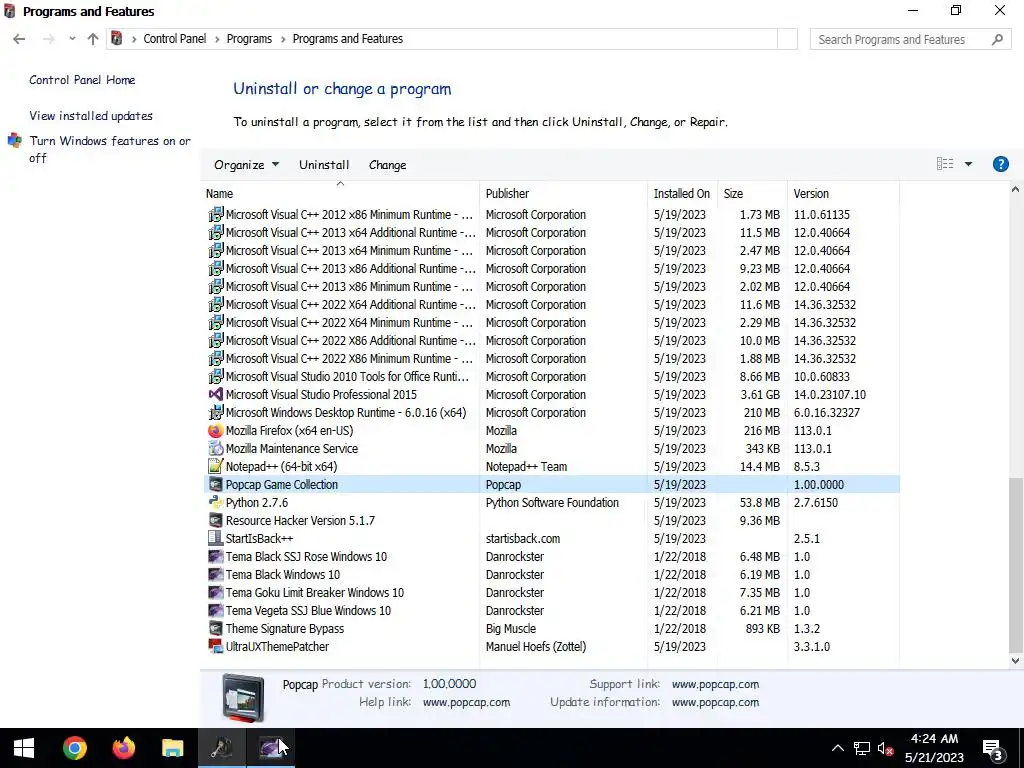The height and width of the screenshot is (768, 1024).
Task: Expand the Organize dropdown
Action: [x=246, y=165]
